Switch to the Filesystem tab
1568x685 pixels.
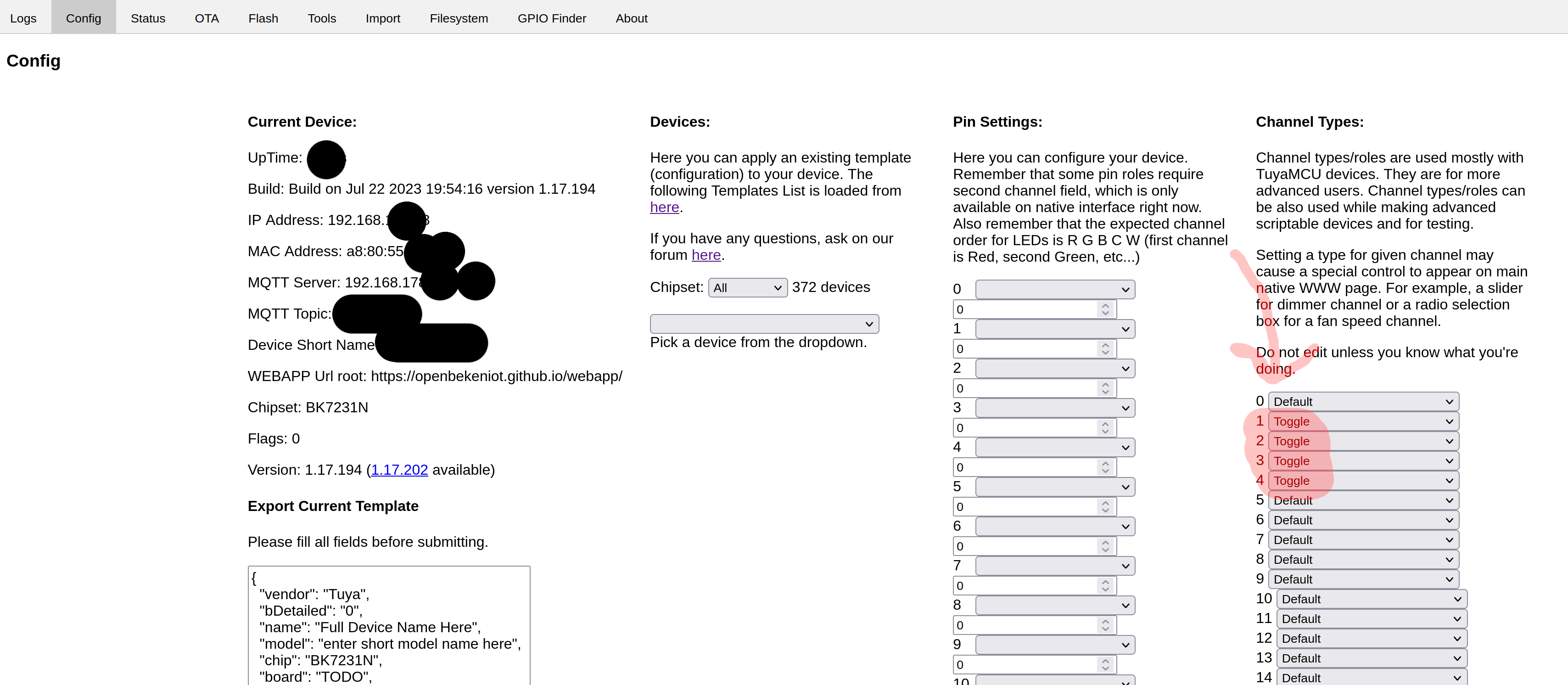click(459, 18)
